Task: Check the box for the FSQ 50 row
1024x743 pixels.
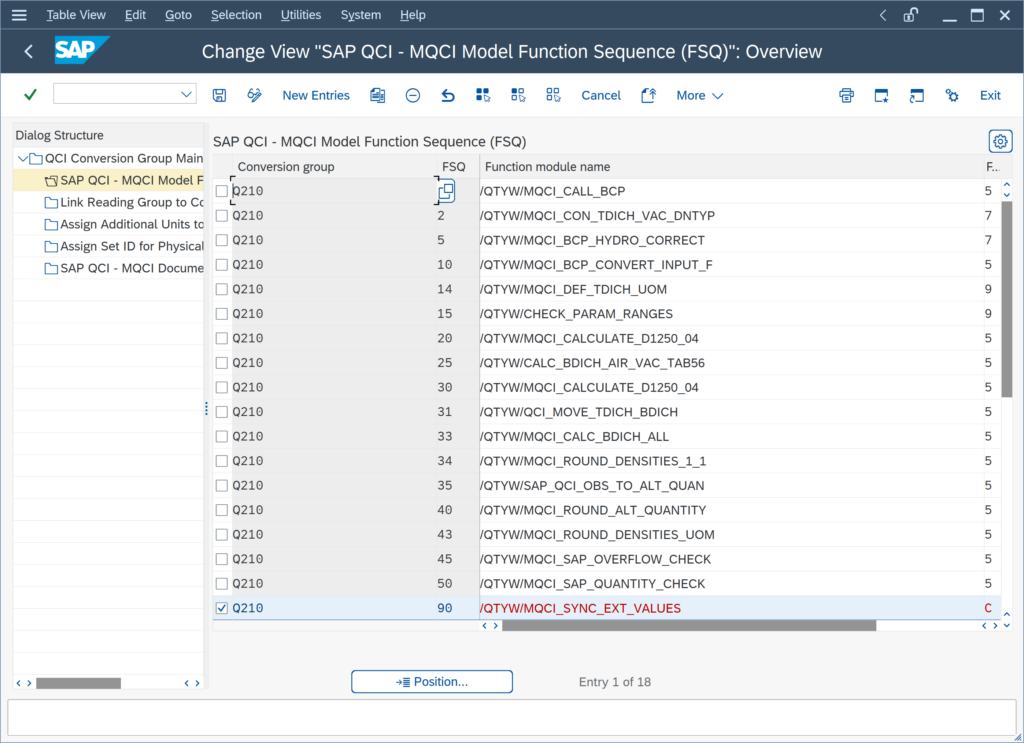Action: (x=222, y=584)
